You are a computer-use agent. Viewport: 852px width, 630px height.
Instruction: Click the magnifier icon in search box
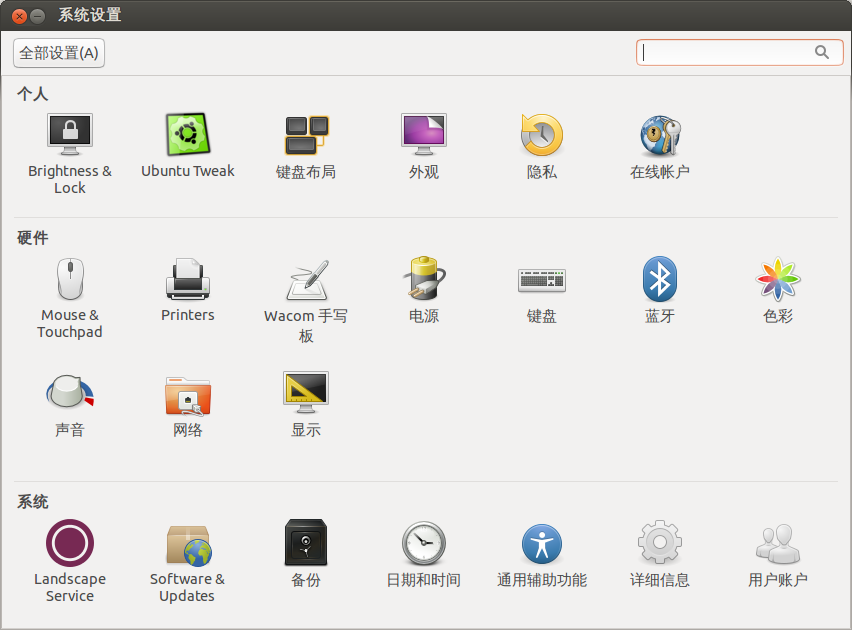click(822, 52)
